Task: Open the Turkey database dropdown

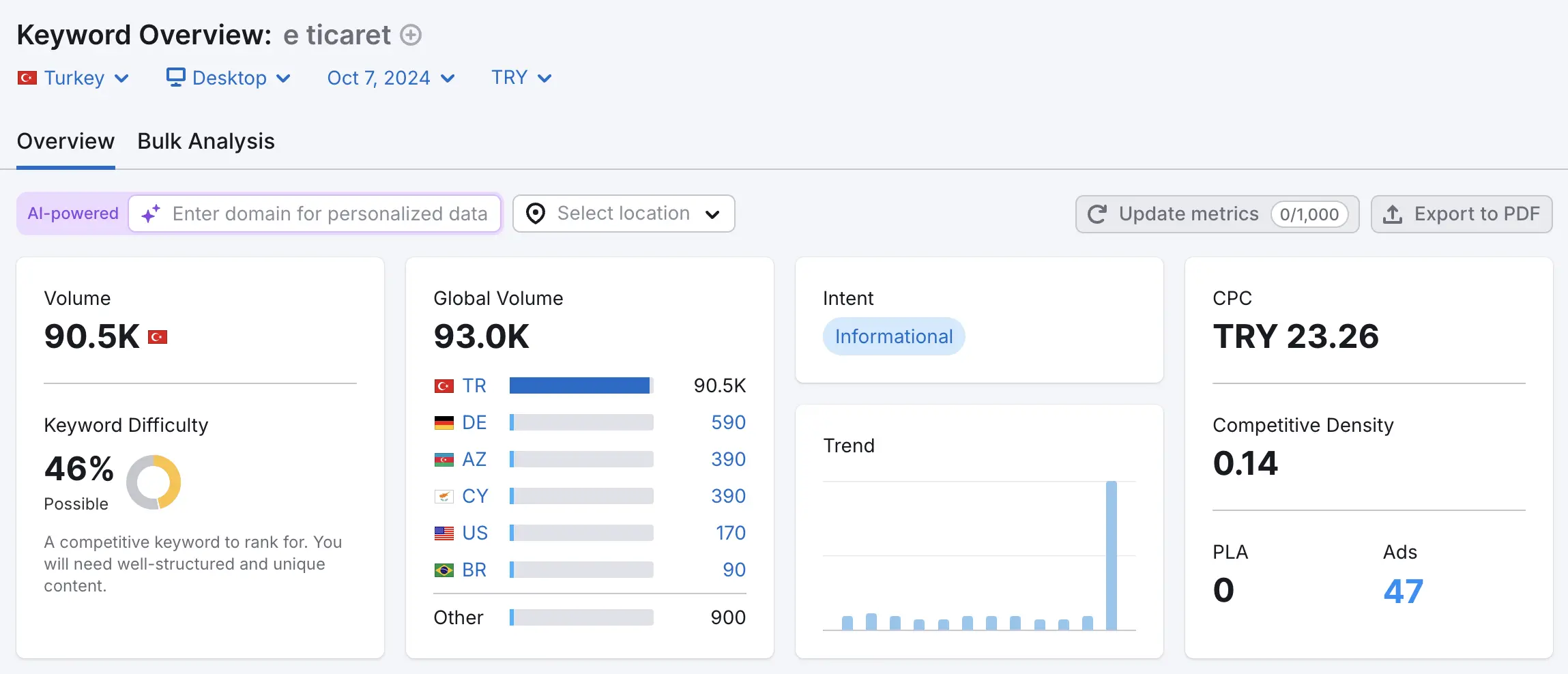Action: pyautogui.click(x=73, y=78)
